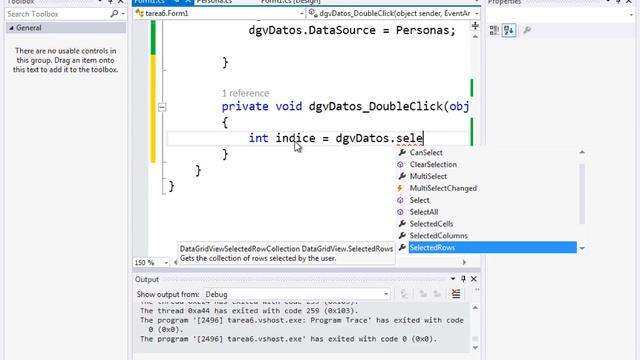This screenshot has width=640, height=360.
Task: Click wrench icon beside SelectedCells
Action: pyautogui.click(x=402, y=224)
